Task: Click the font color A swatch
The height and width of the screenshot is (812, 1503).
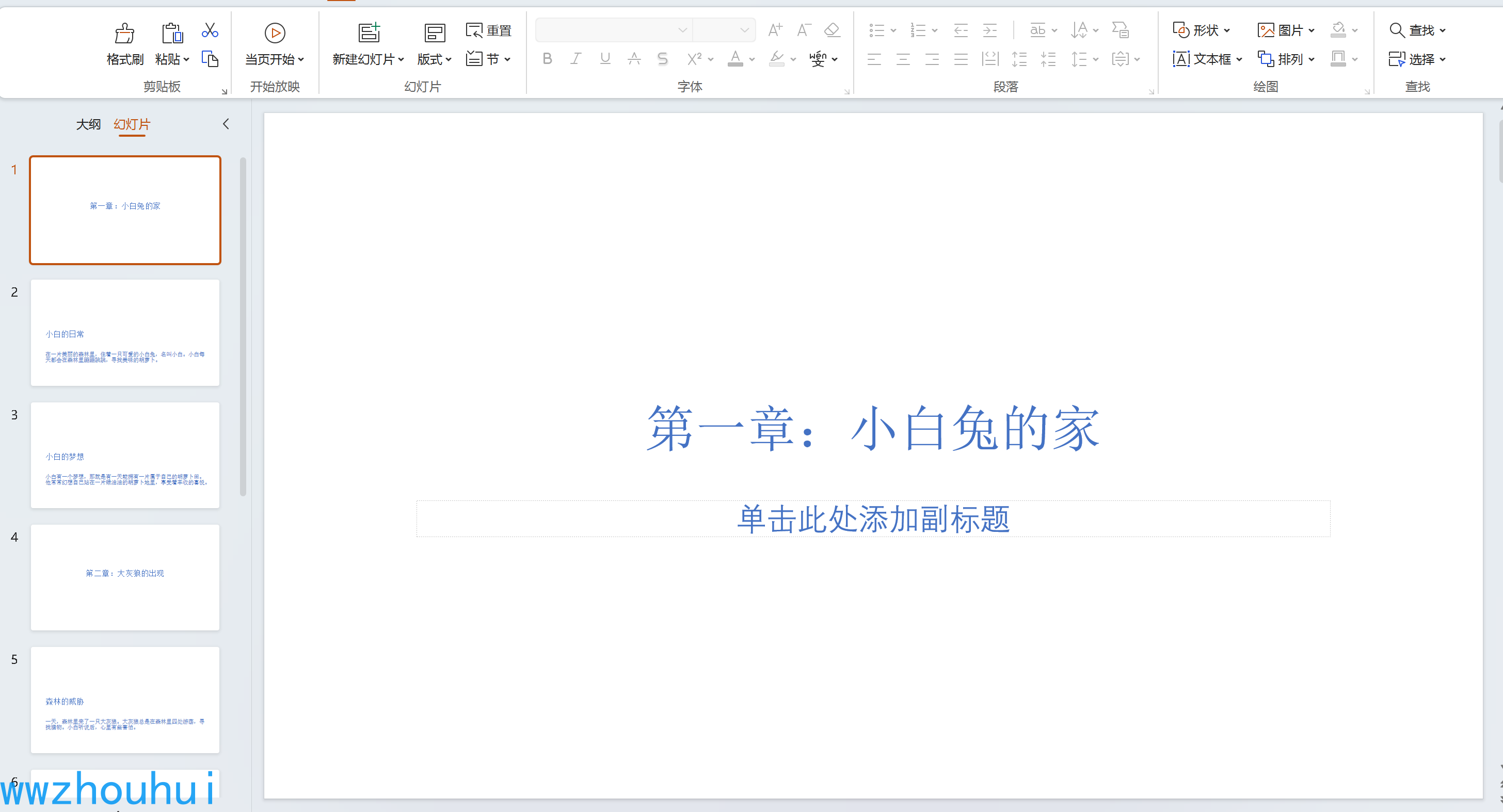Action: pos(735,59)
